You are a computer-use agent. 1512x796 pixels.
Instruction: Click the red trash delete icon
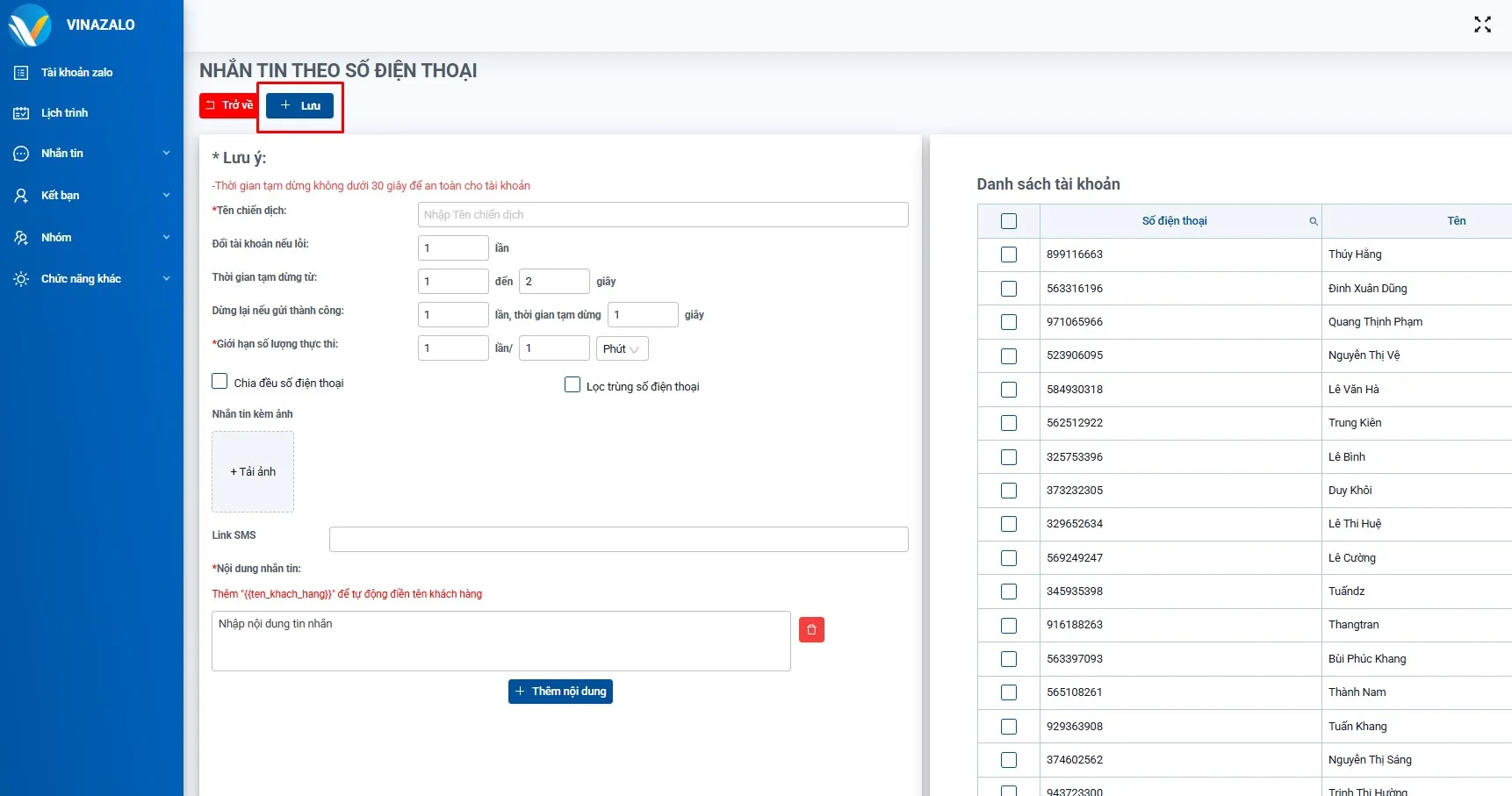pyautogui.click(x=811, y=629)
